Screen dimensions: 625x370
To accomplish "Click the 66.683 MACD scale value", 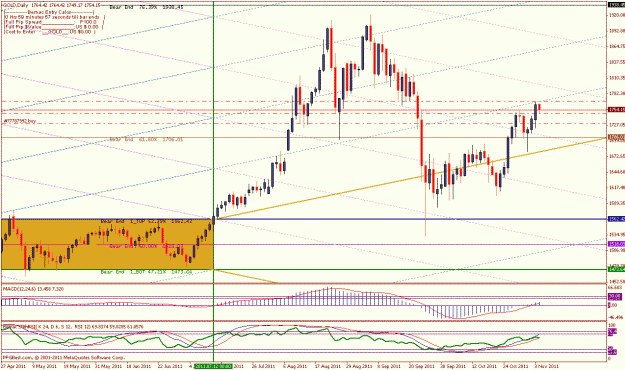I will point(616,287).
